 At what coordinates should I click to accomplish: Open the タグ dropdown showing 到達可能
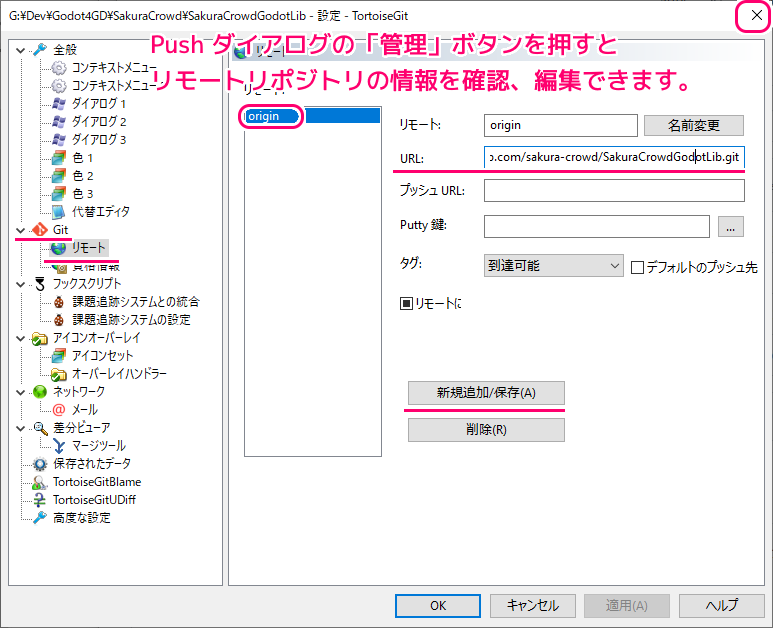click(x=553, y=266)
